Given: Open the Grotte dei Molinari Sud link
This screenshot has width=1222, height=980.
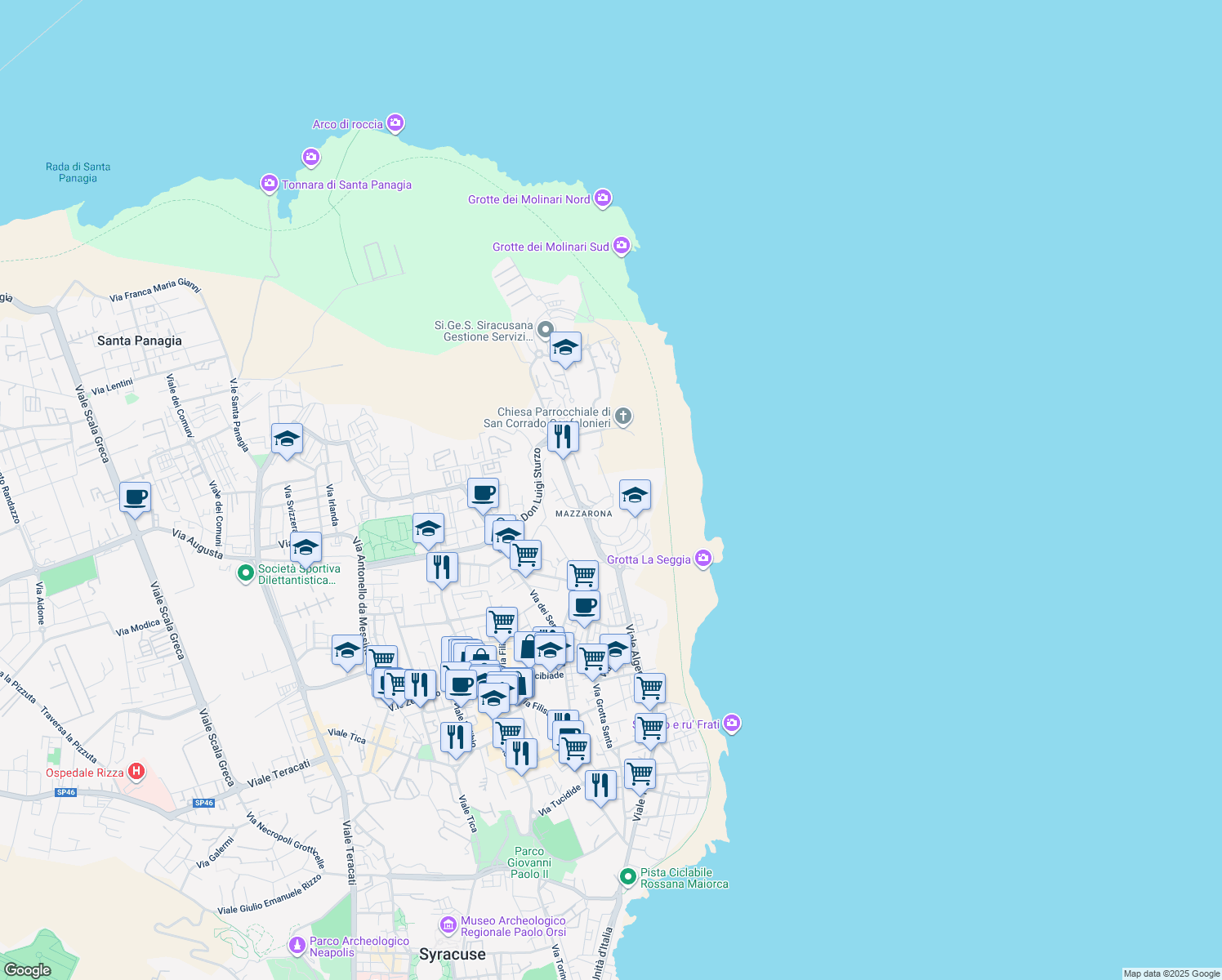Looking at the screenshot, I should coord(621,244).
